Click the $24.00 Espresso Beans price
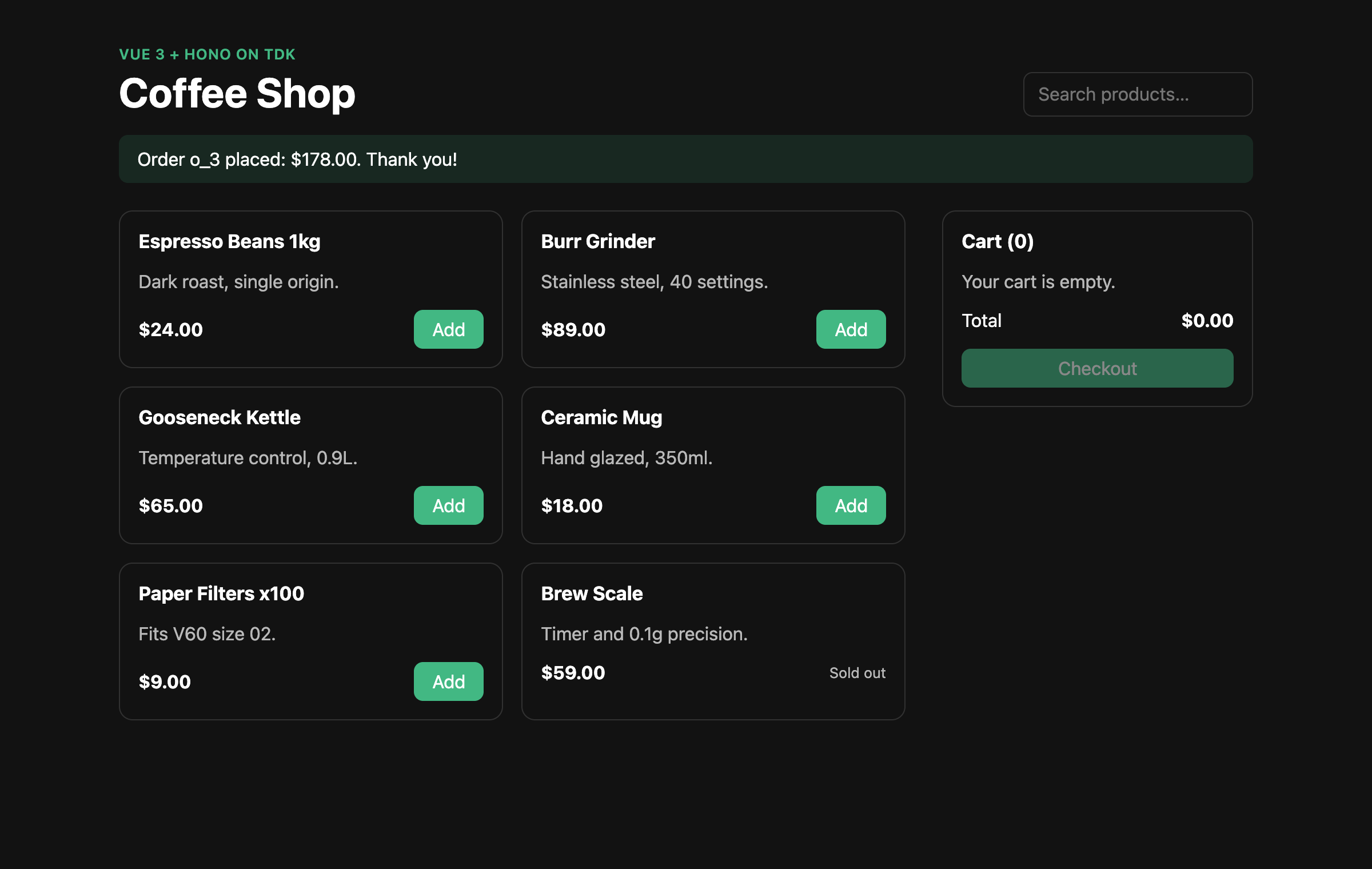 [170, 330]
